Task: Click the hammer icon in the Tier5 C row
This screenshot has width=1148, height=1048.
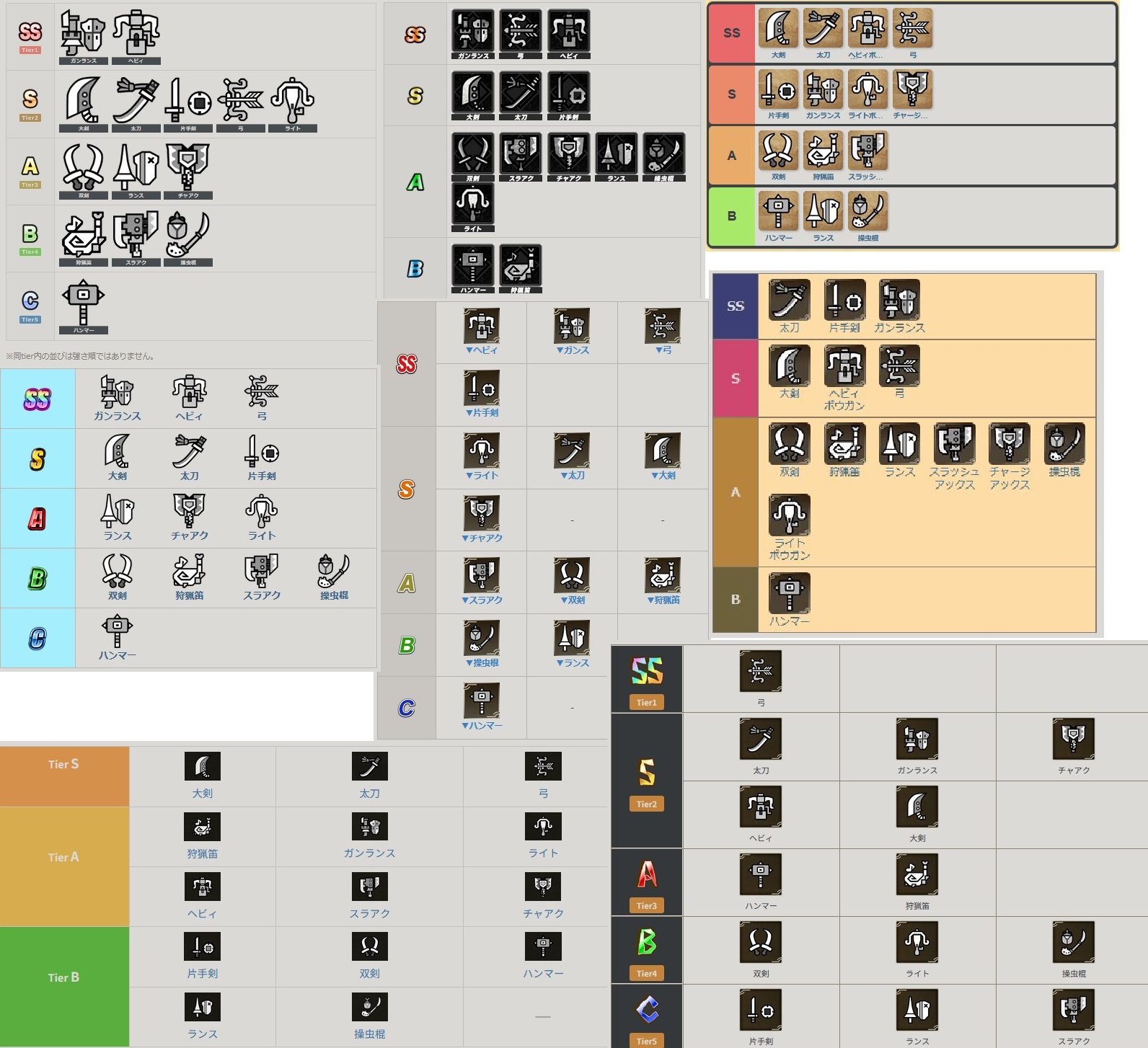Action: pos(83,301)
